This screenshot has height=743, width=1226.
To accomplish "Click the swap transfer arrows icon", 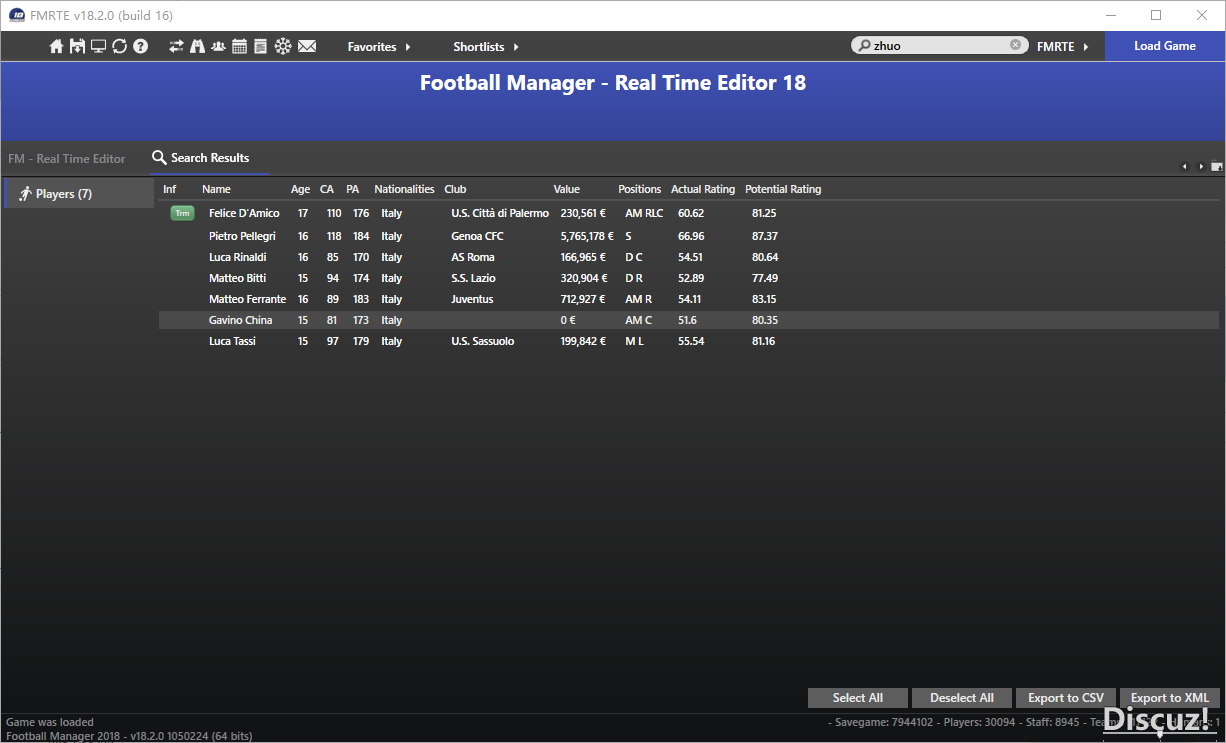I will [x=176, y=46].
